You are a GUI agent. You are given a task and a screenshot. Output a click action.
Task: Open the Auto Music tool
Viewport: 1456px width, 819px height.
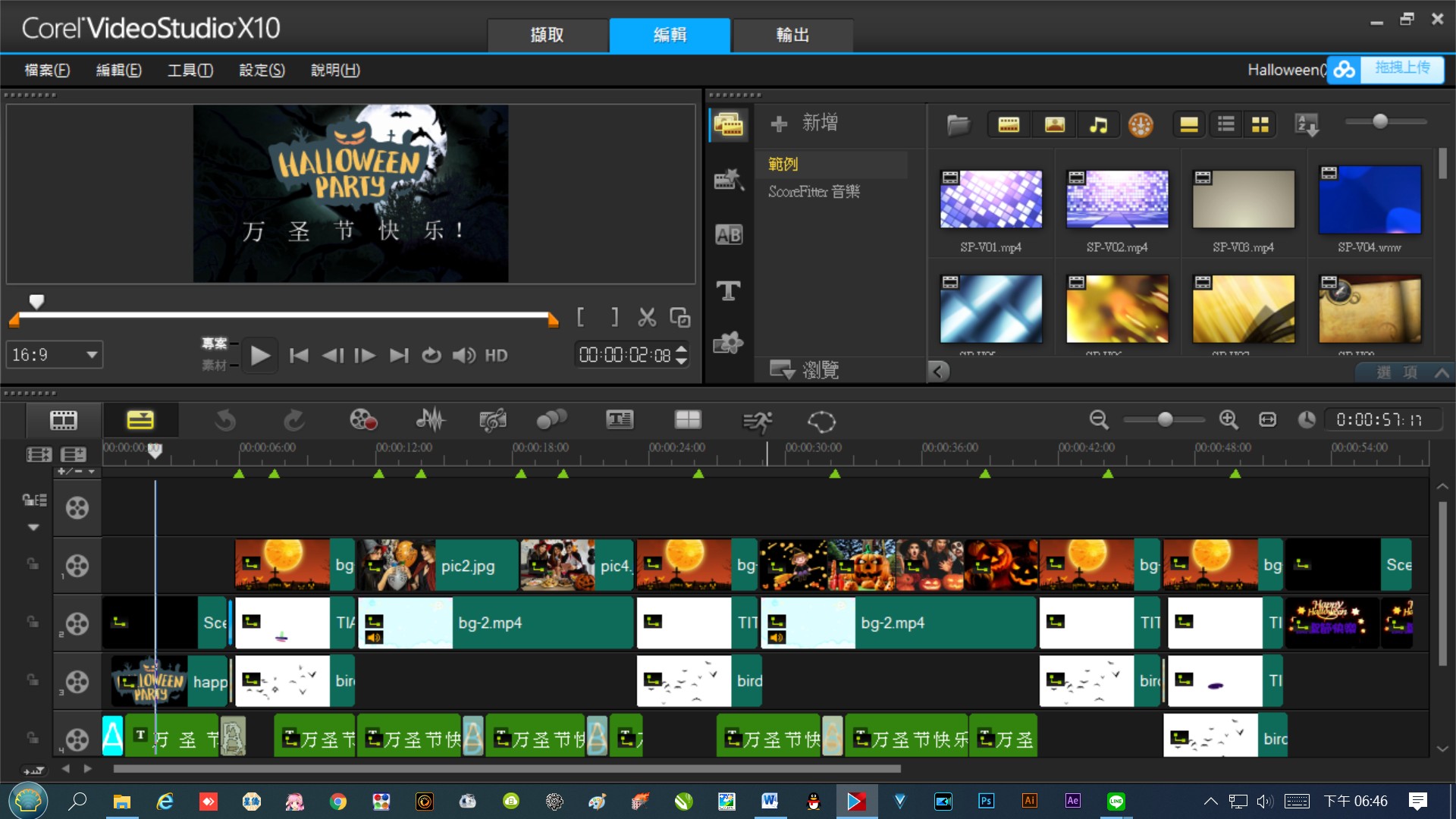pos(493,420)
